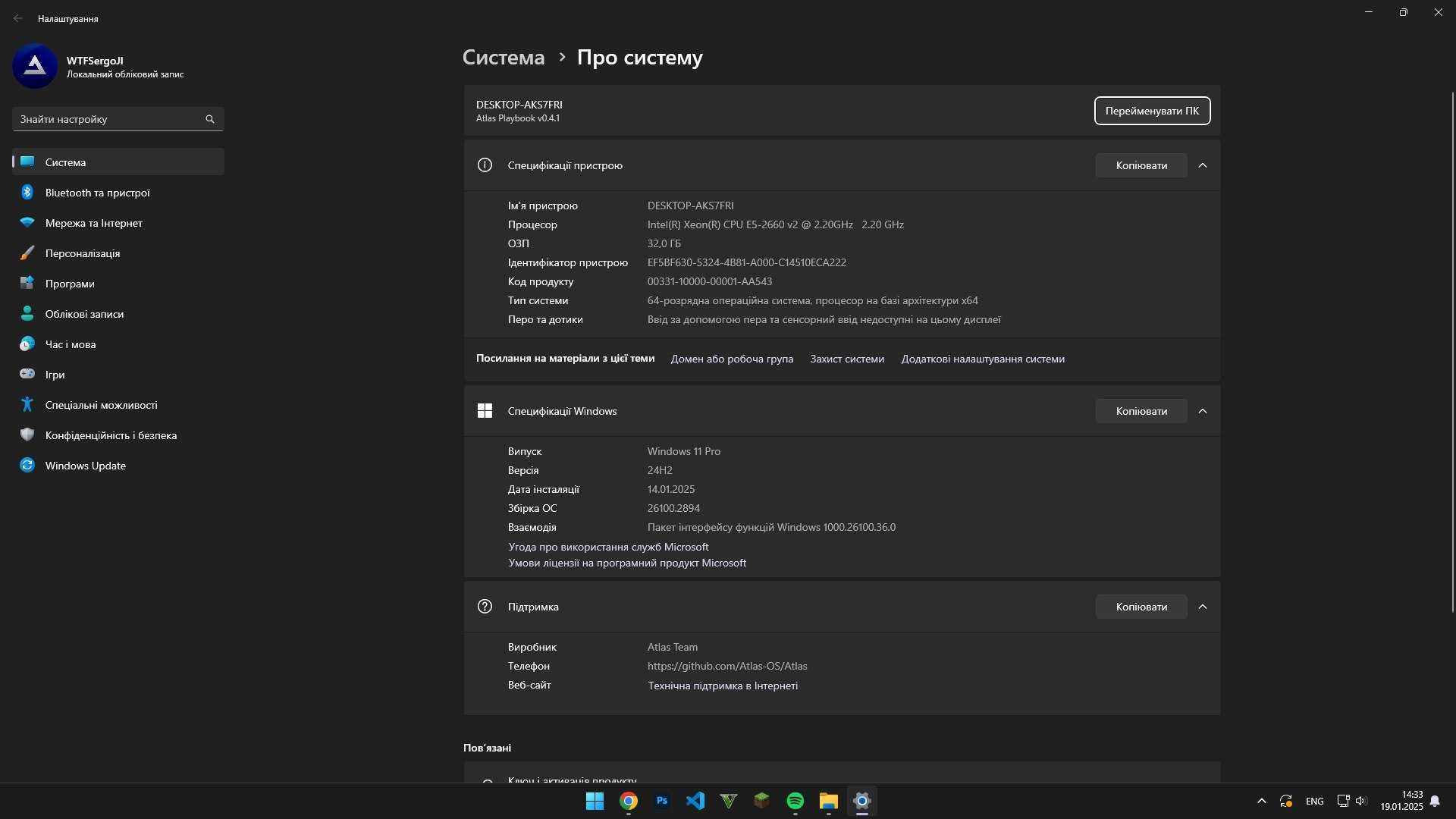Open the notification bell in tray
This screenshot has width=1456, height=819.
(1435, 801)
